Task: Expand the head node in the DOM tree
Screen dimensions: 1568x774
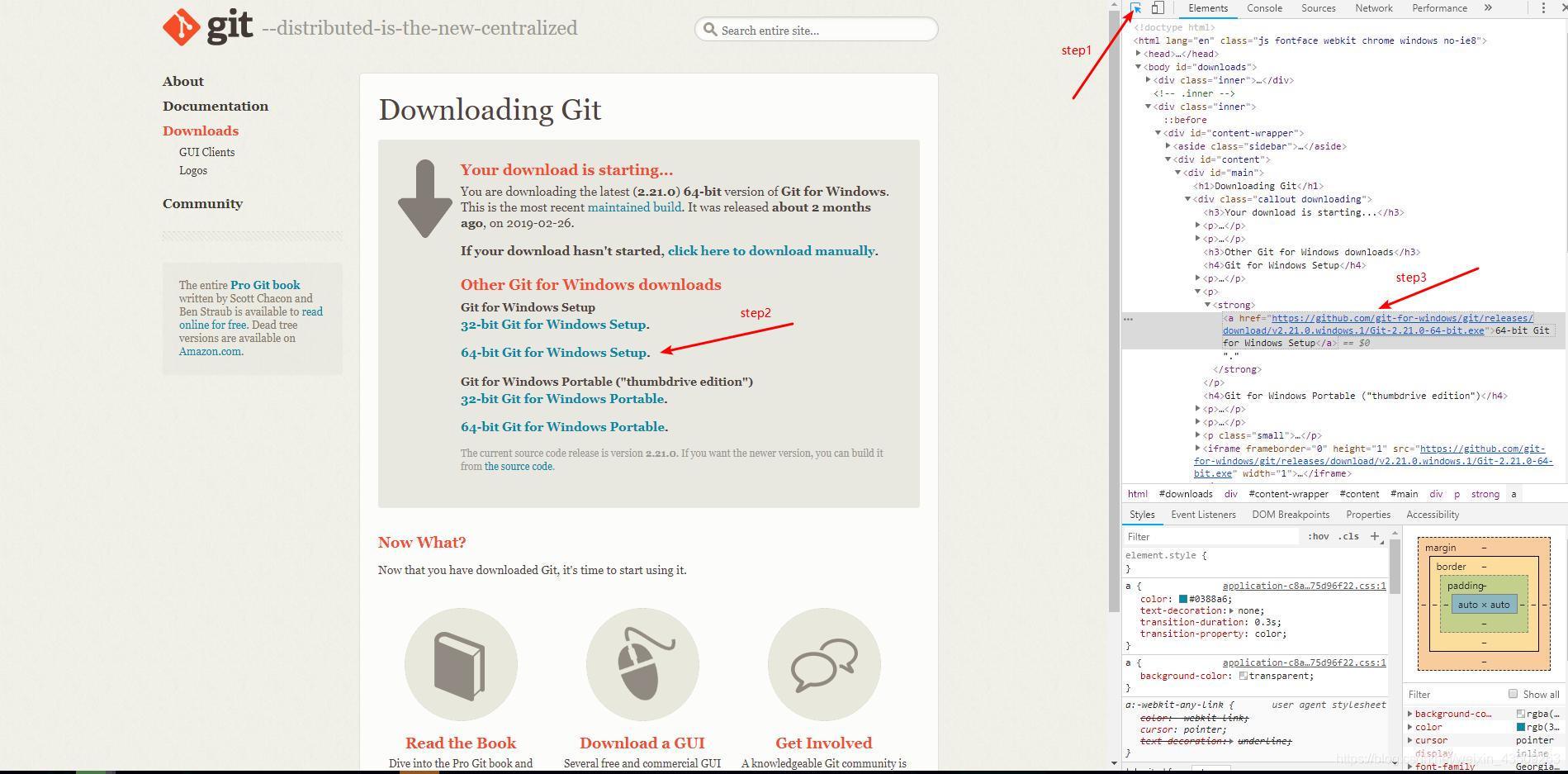Action: 1139,54
